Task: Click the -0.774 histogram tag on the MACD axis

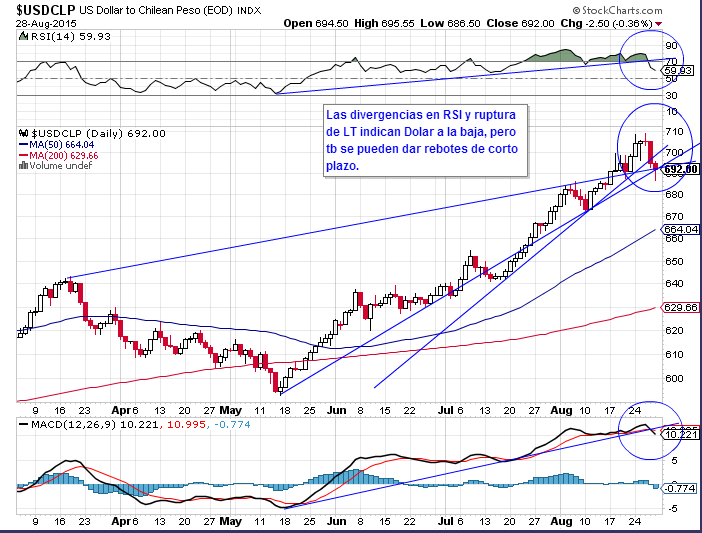Action: tap(679, 488)
